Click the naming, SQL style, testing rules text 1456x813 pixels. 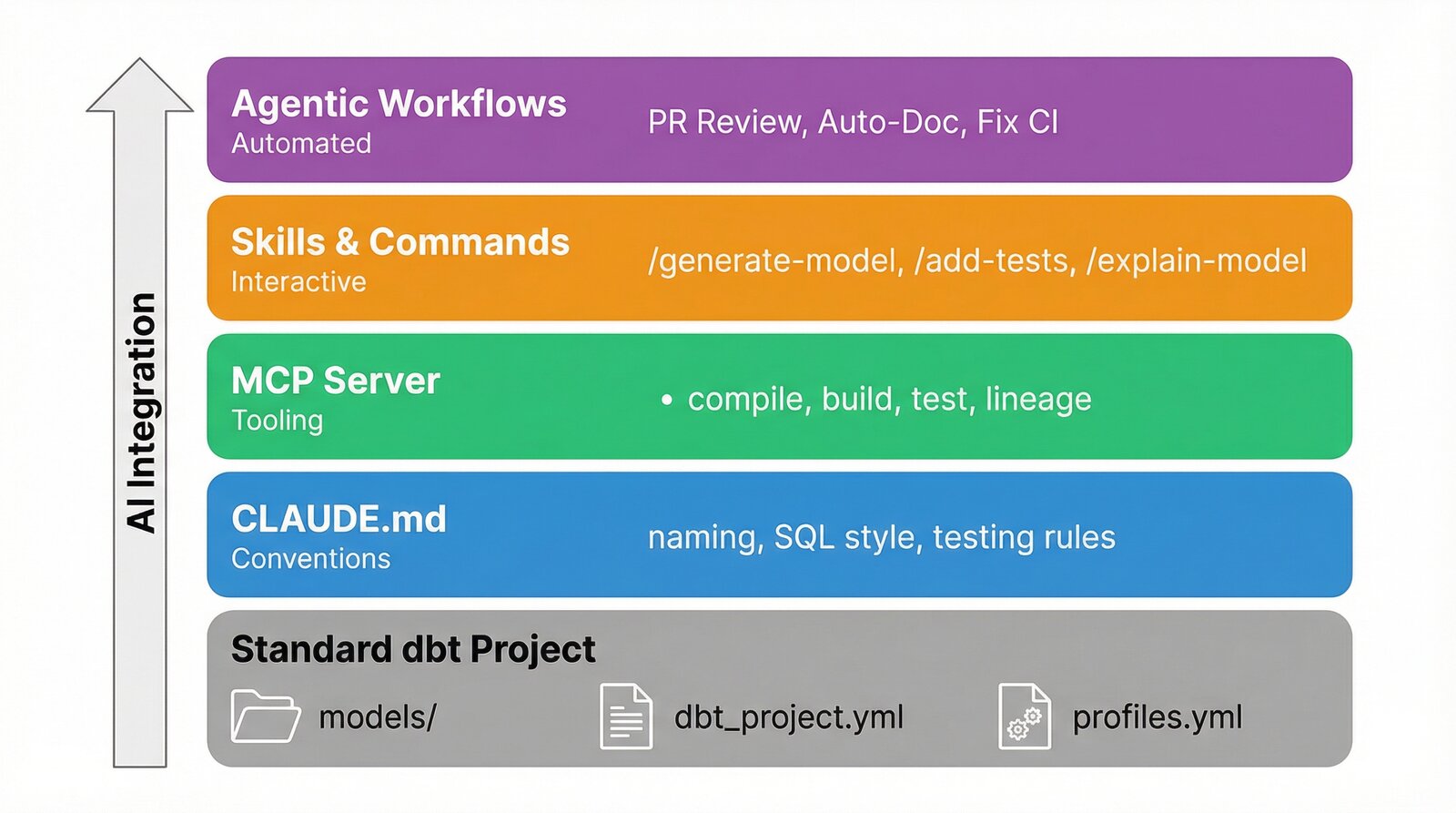[881, 537]
